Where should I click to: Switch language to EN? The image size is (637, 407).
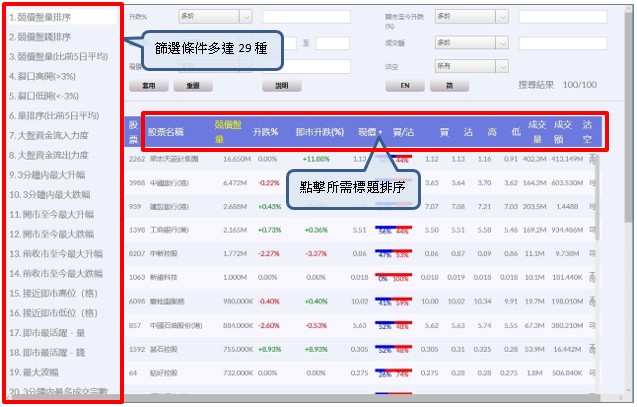[x=406, y=86]
